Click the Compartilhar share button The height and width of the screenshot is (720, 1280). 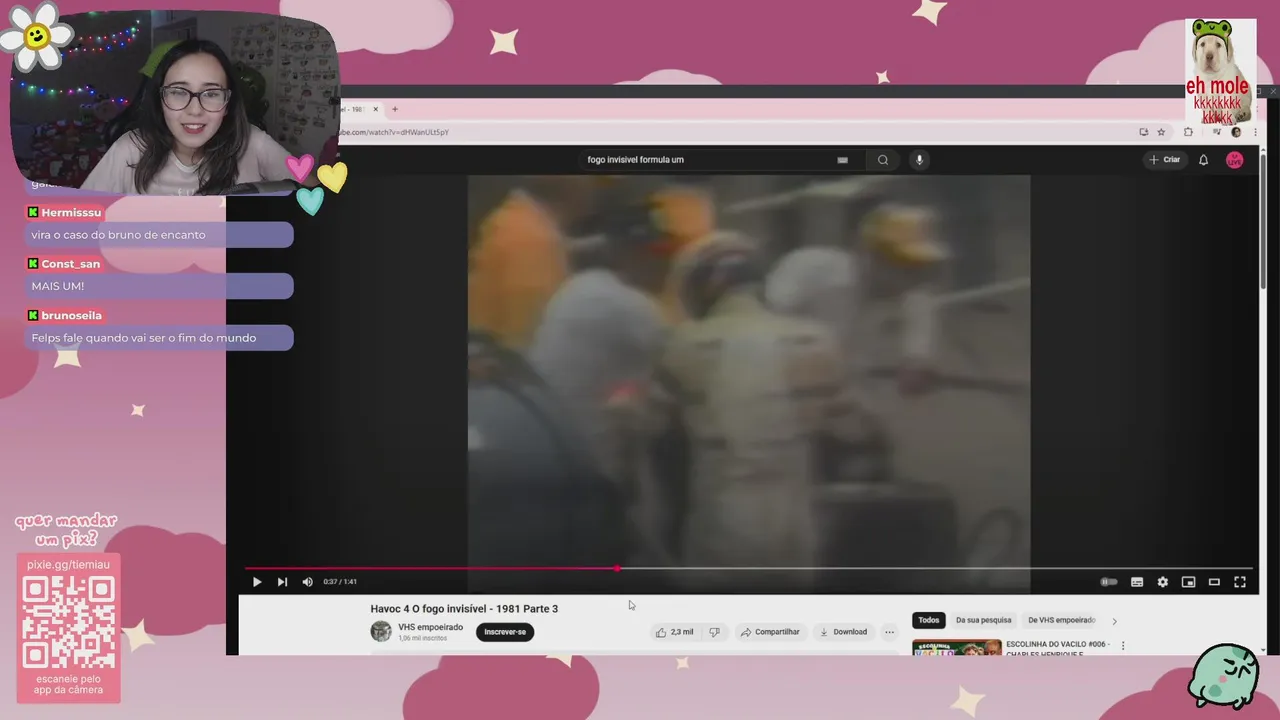770,632
